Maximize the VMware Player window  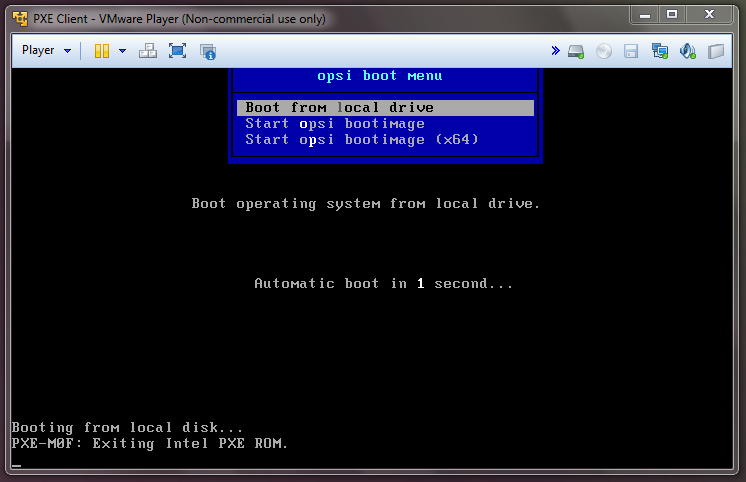pyautogui.click(x=672, y=15)
